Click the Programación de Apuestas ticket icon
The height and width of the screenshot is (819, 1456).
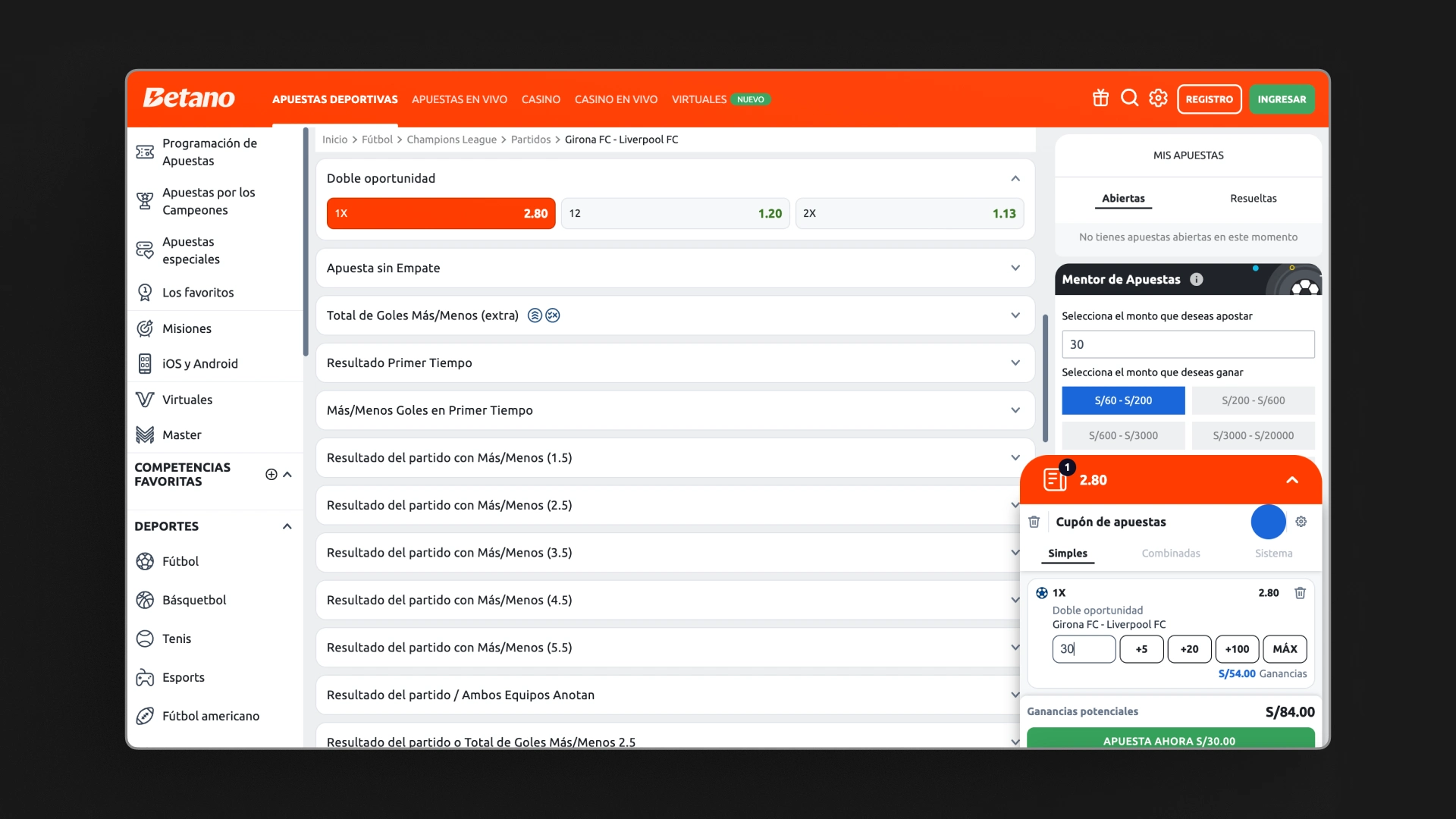pos(145,152)
